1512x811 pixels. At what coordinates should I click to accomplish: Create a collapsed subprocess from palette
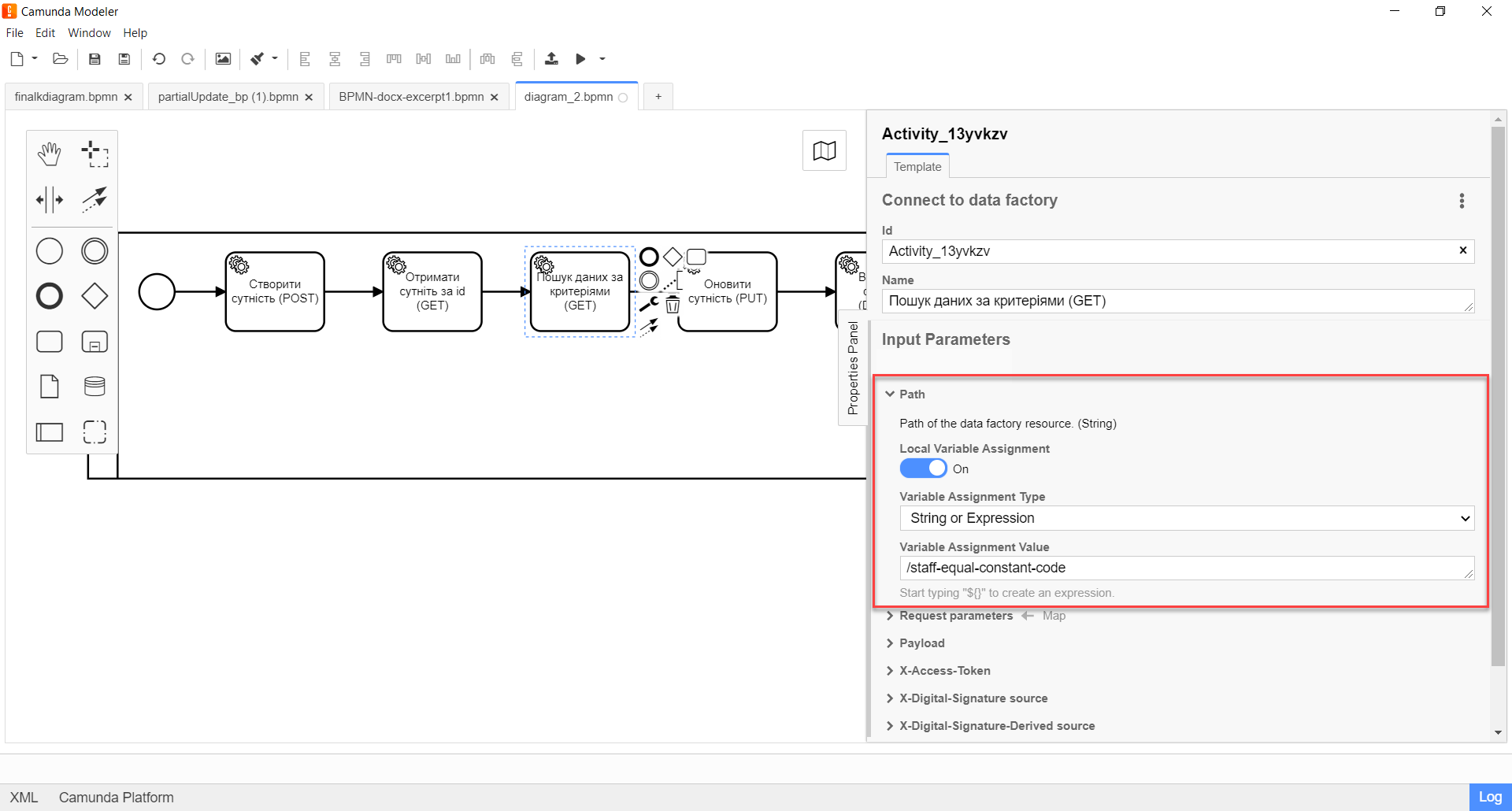[95, 342]
